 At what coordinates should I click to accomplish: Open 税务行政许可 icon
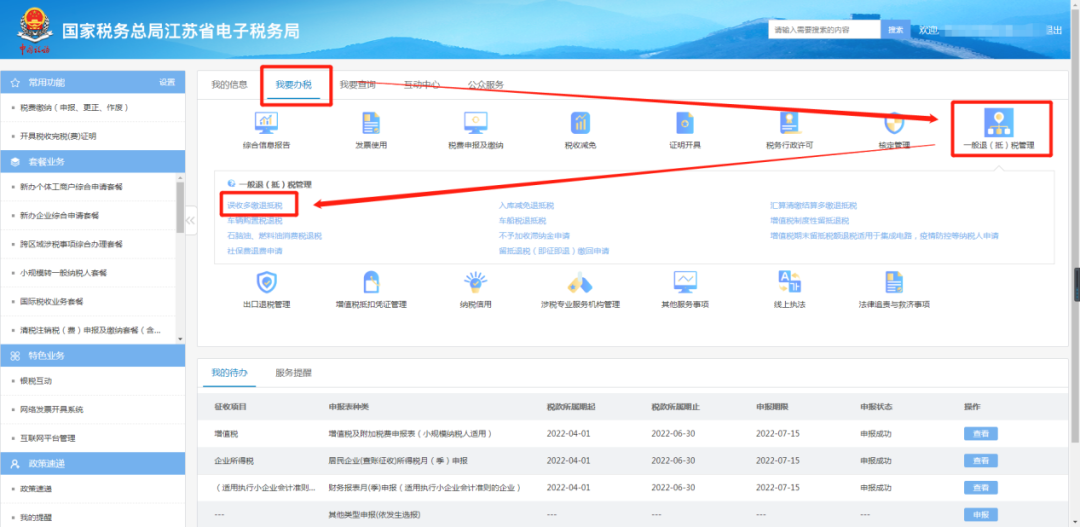coord(789,123)
